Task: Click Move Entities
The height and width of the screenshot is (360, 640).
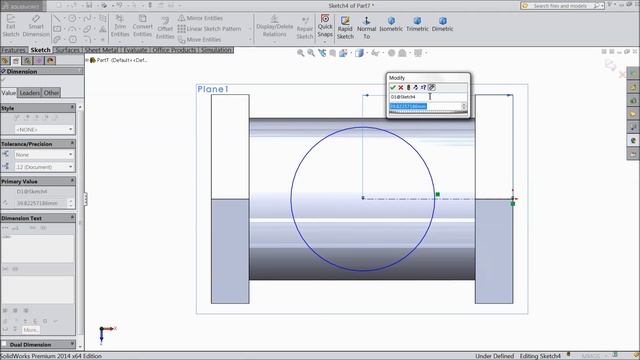Action: [200, 40]
